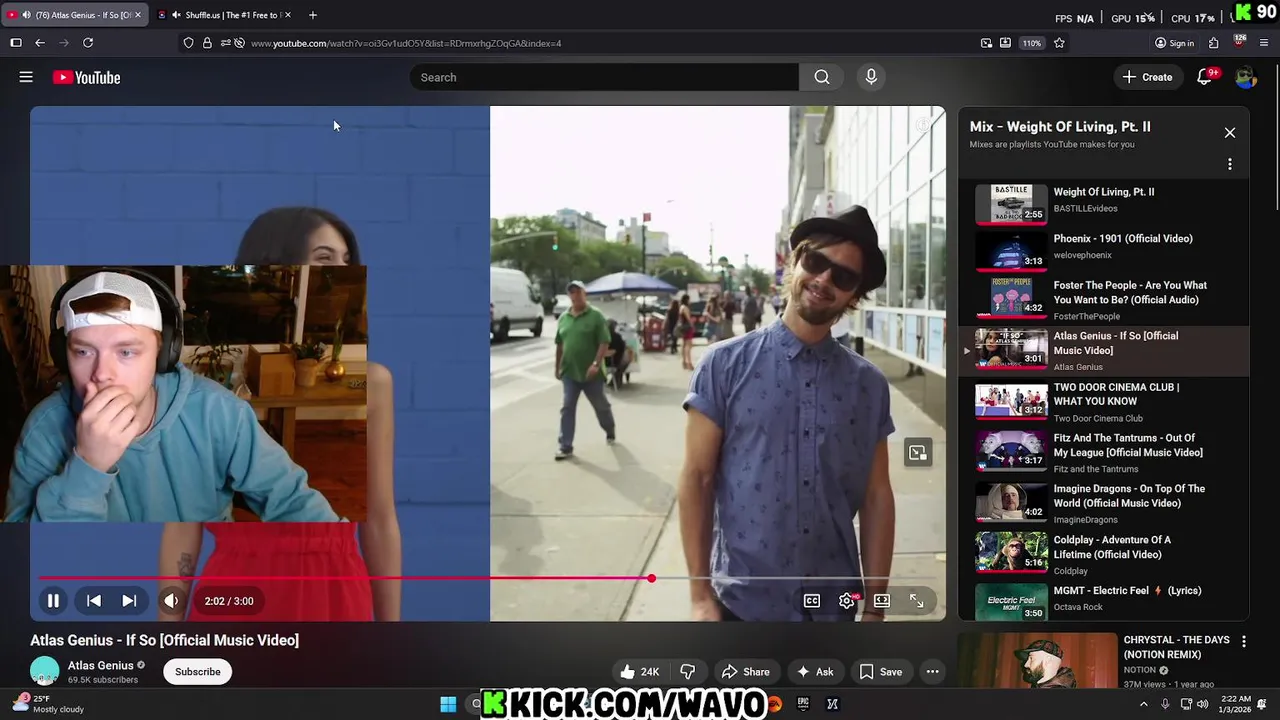Viewport: 1280px width, 720px height.
Task: Select Imagine Dragons - On Top Of The World
Action: 1104,503
